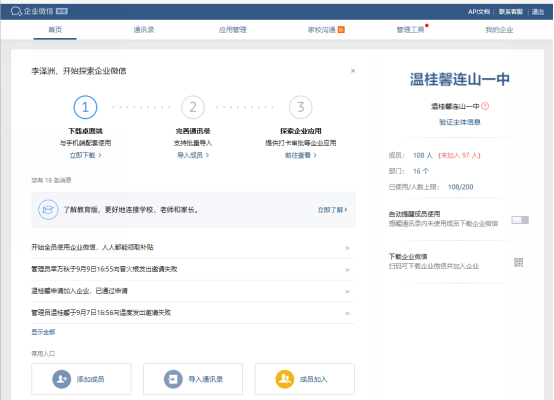Click the 导入通讯录 import icon

(x=173, y=379)
